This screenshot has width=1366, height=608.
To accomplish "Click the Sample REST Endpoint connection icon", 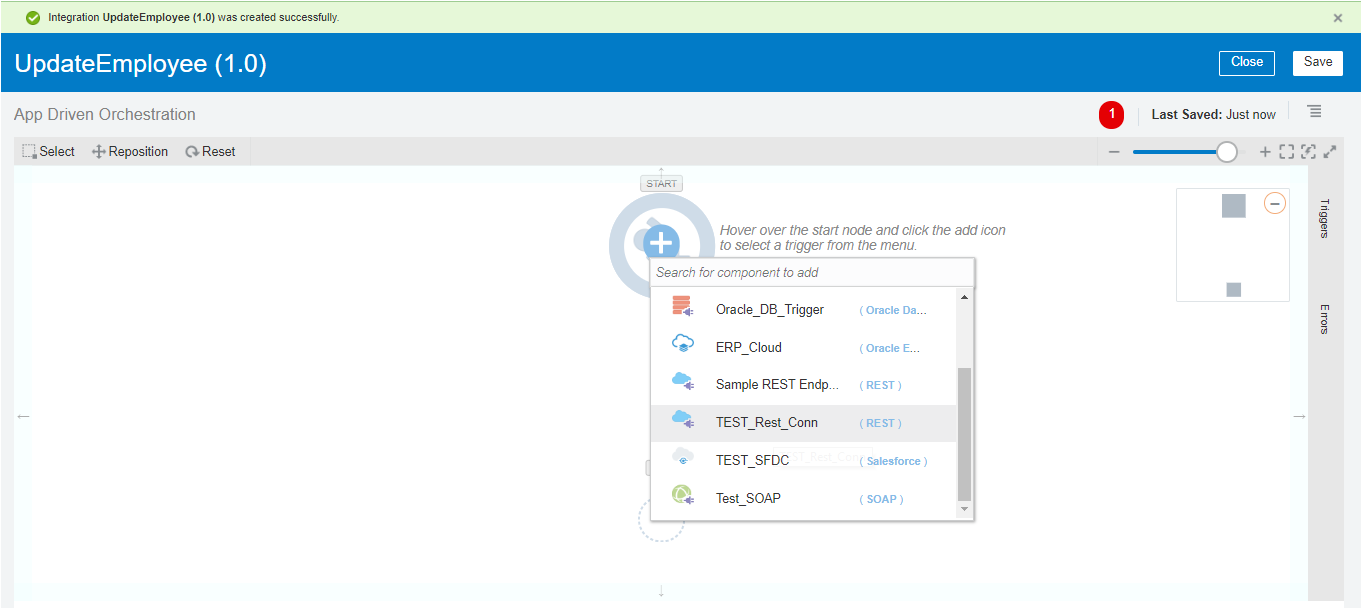I will click(x=683, y=383).
